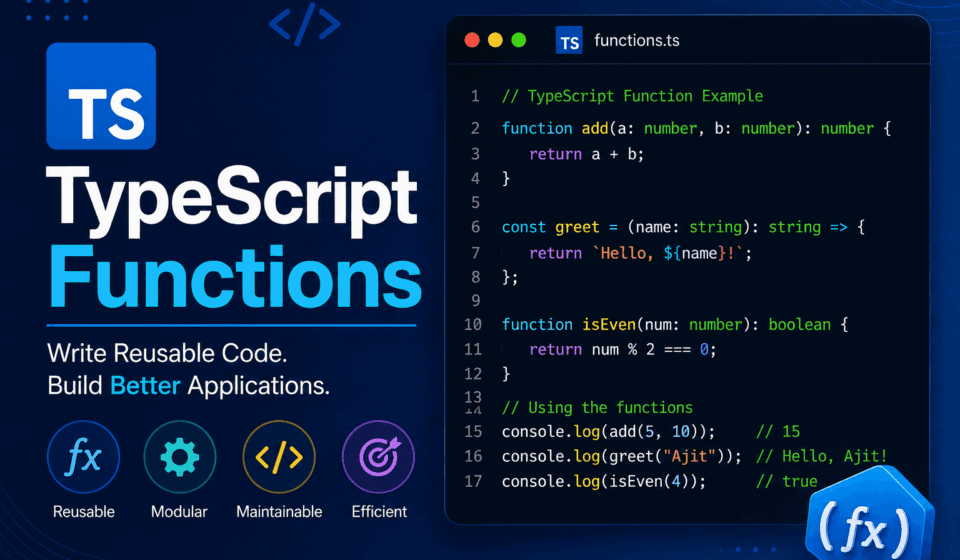Click the 'Maintainable' label
The image size is (960, 560).
(x=279, y=512)
